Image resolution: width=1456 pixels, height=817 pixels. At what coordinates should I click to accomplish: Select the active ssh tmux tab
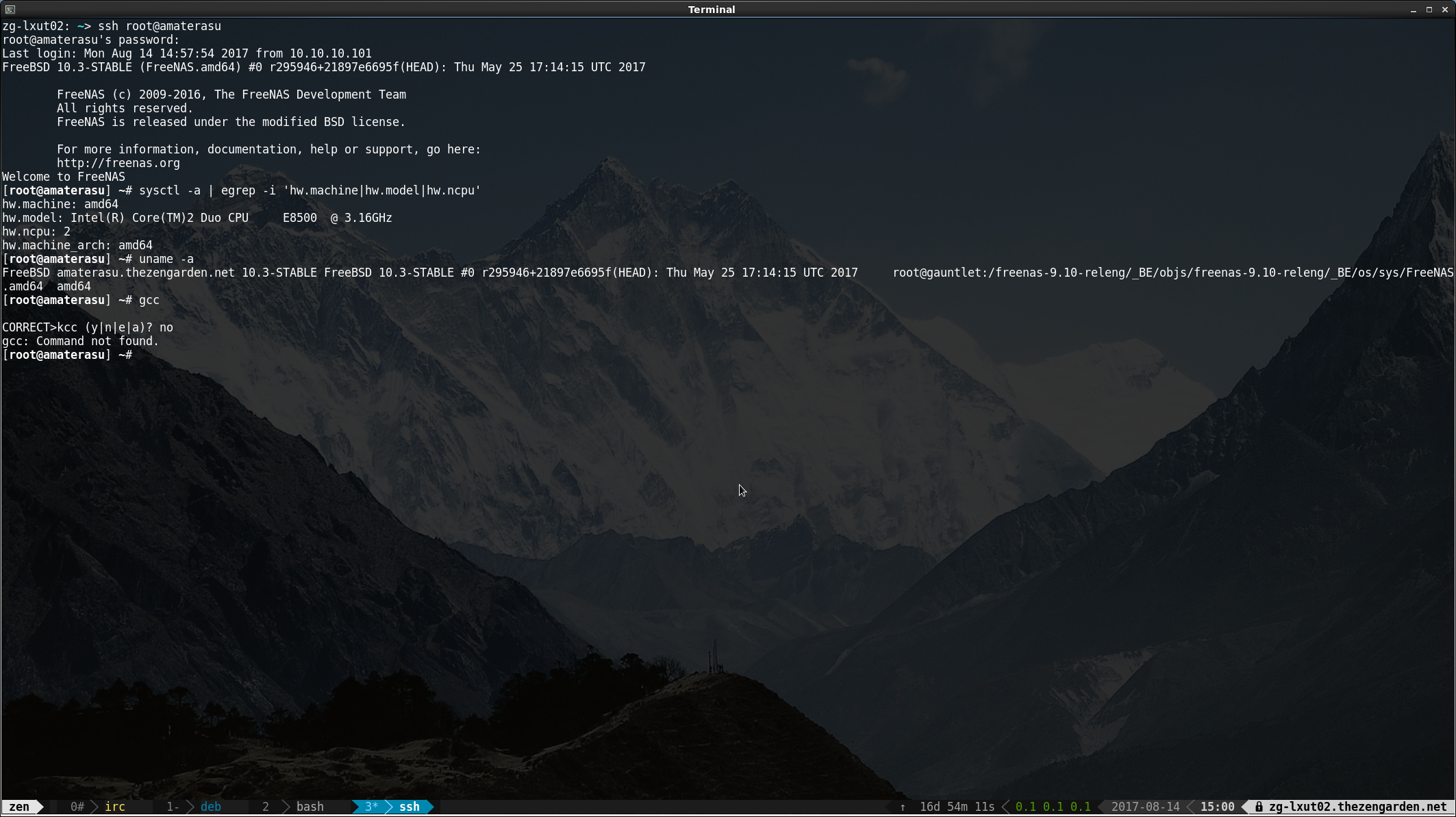click(410, 807)
